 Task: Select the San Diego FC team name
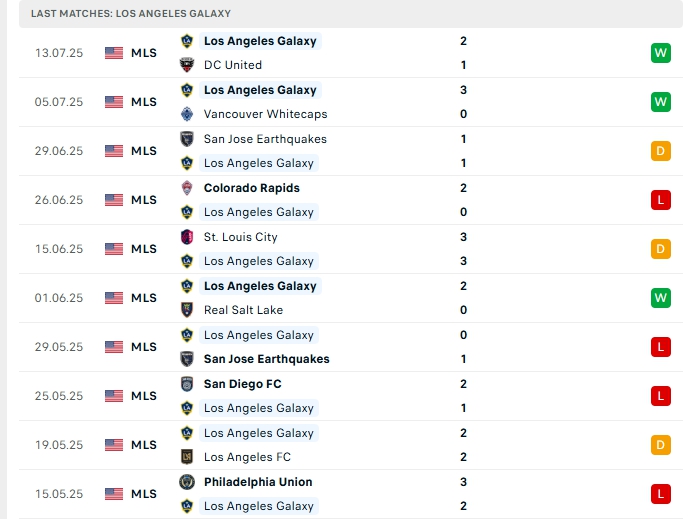click(242, 384)
